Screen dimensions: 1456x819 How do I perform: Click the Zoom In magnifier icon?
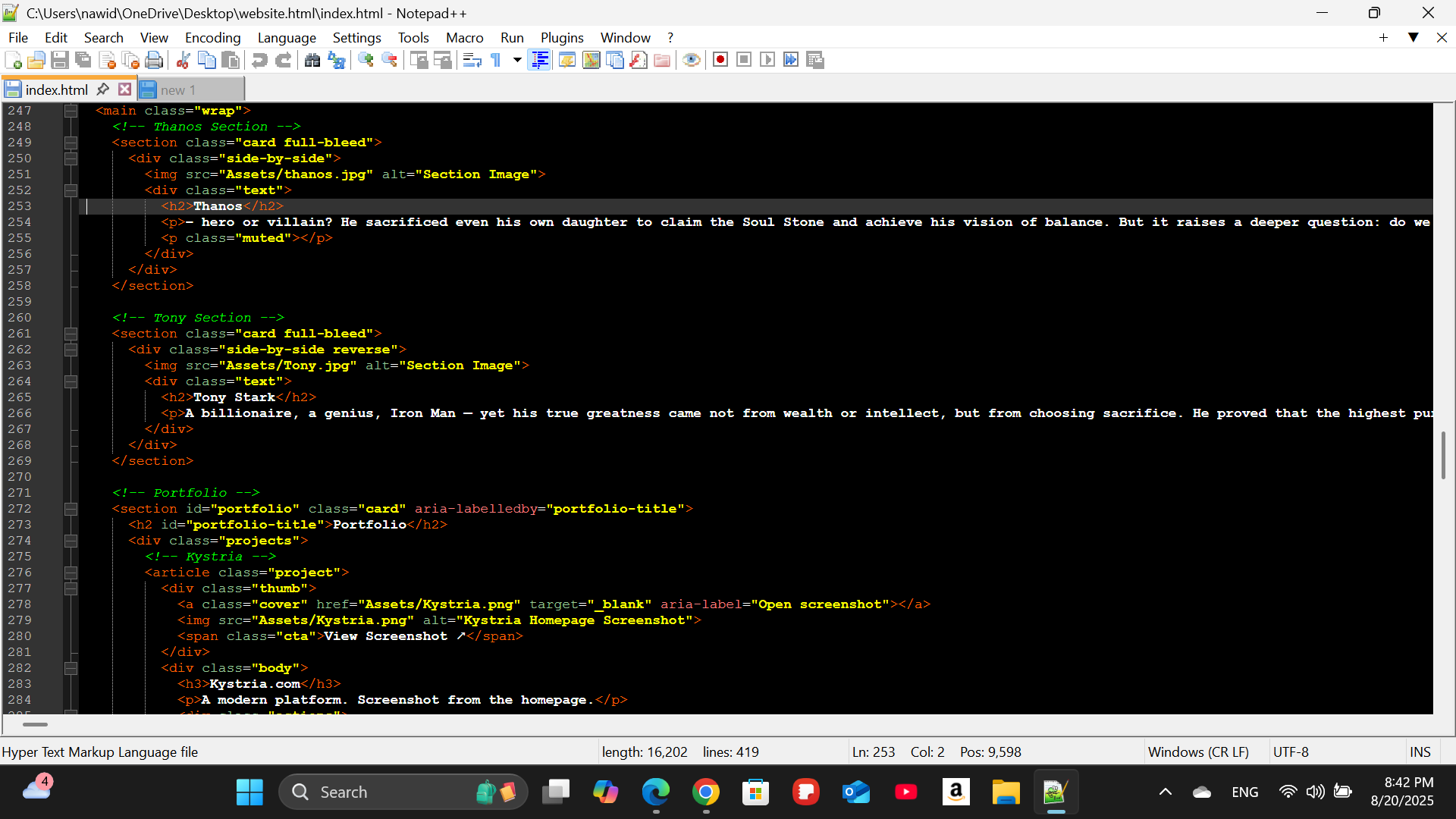click(x=366, y=60)
